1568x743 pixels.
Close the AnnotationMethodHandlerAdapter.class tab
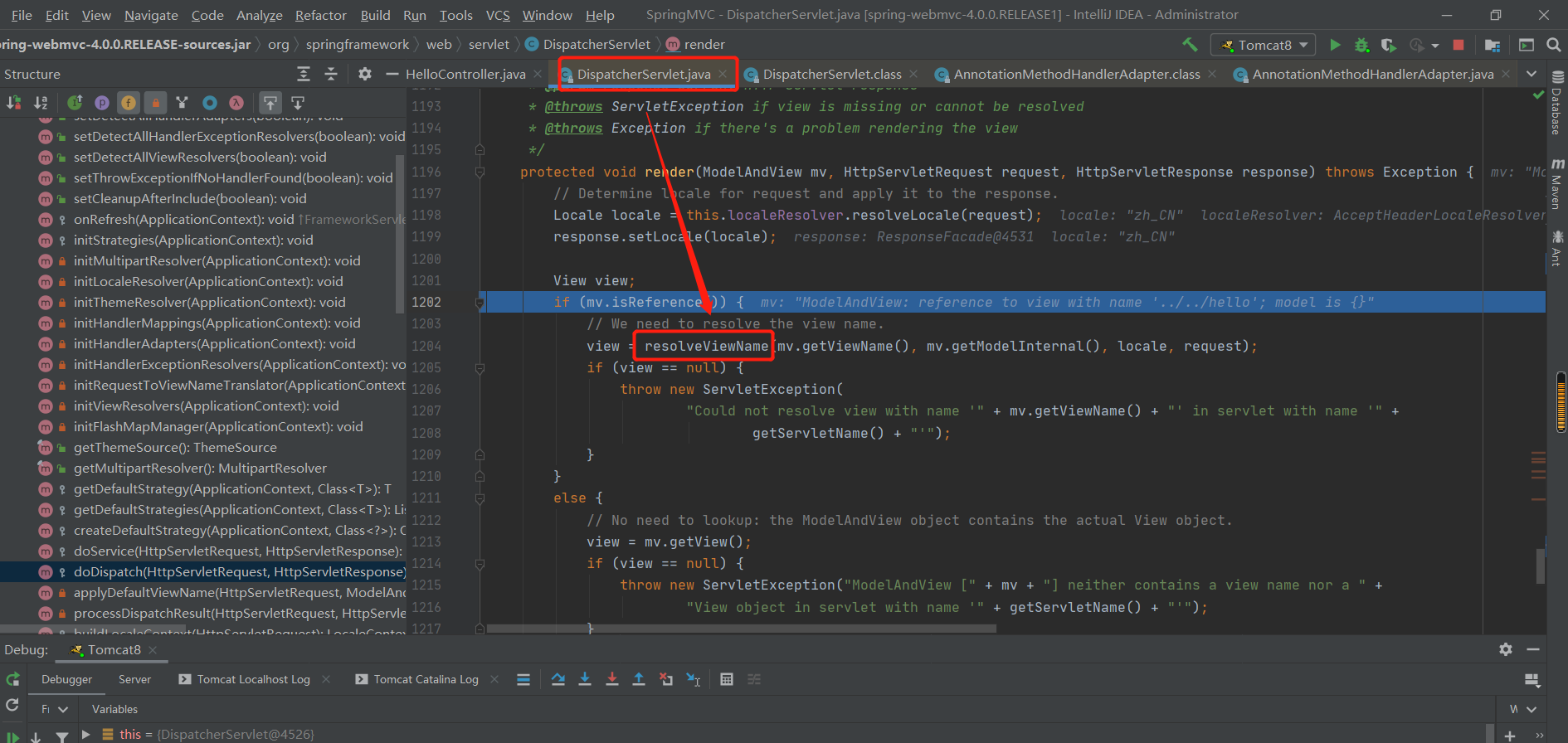1212,74
